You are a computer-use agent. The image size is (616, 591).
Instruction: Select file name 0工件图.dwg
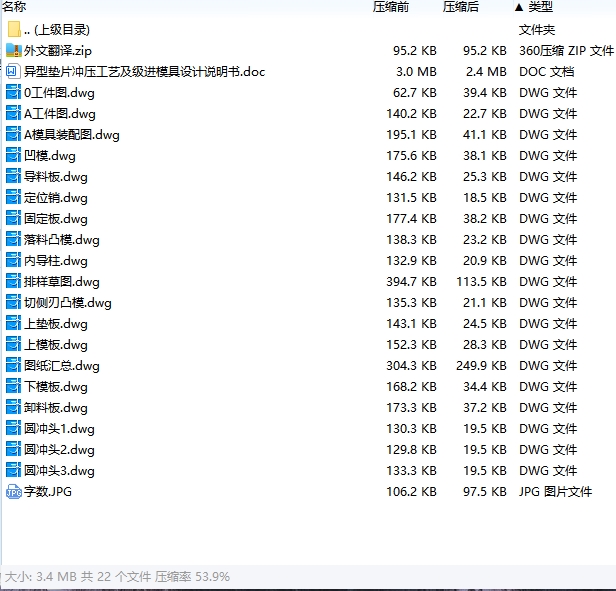pos(59,93)
